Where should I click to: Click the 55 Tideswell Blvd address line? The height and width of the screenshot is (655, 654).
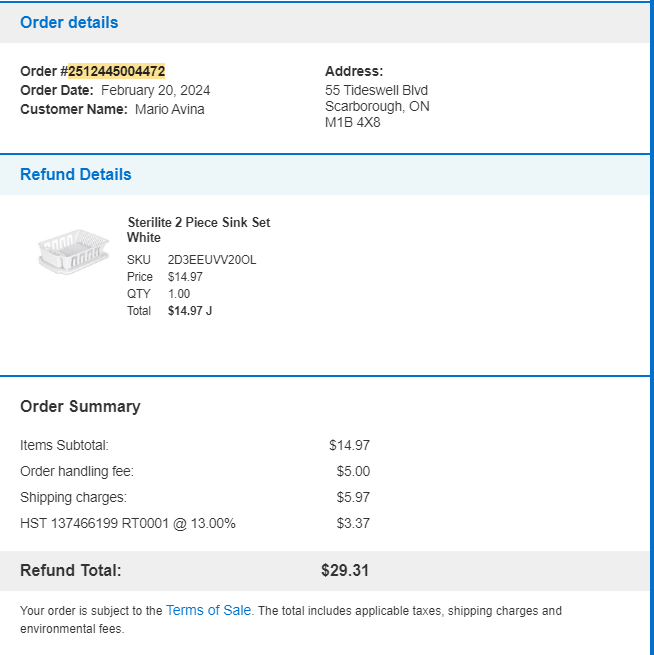pos(376,90)
